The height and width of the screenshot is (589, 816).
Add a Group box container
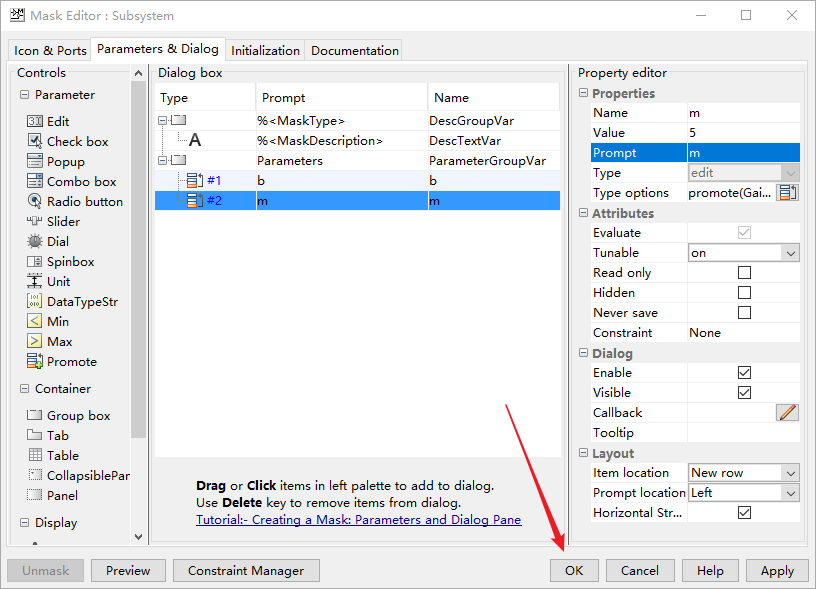69,416
